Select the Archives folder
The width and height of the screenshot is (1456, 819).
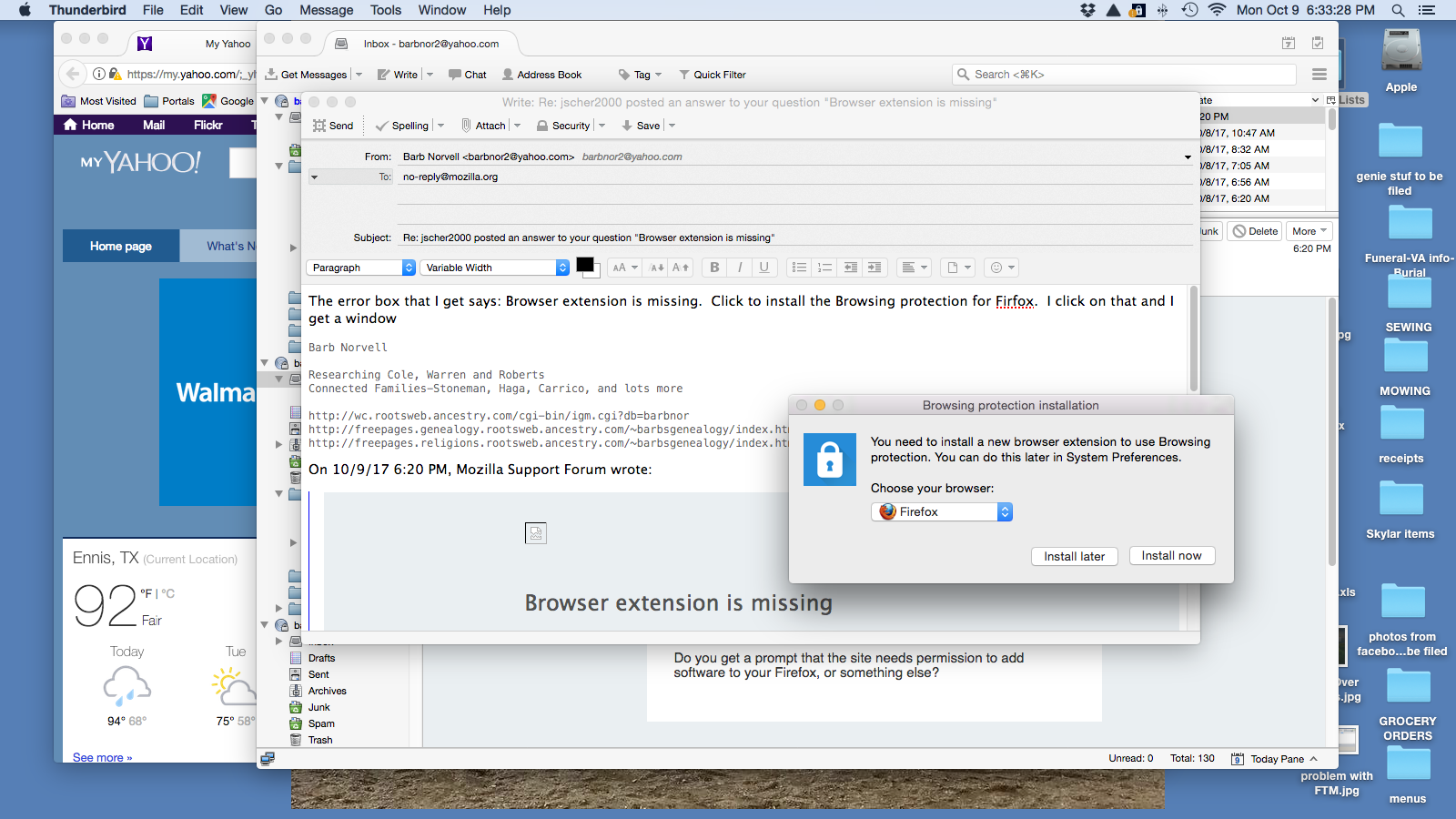tap(327, 691)
